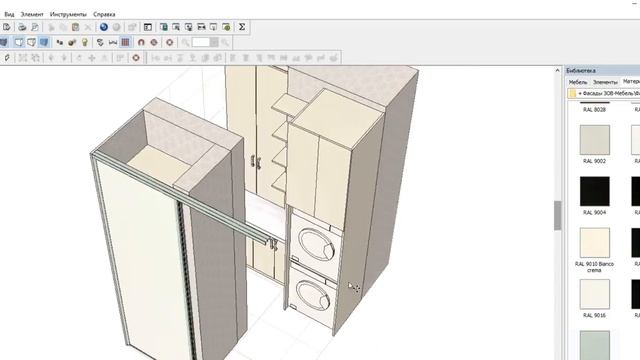
Task: Click the small cubes icon
Action: point(60,42)
